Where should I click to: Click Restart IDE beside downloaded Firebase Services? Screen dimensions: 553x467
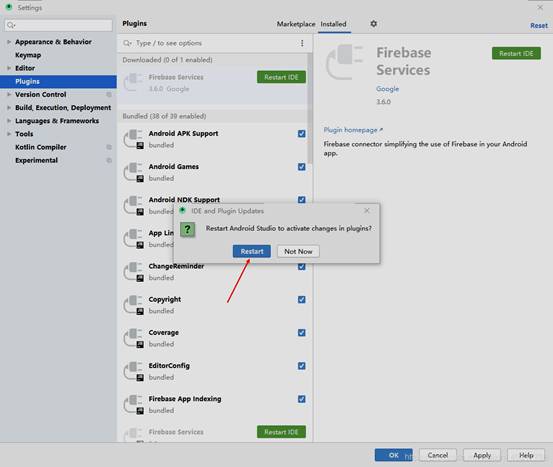pos(281,77)
